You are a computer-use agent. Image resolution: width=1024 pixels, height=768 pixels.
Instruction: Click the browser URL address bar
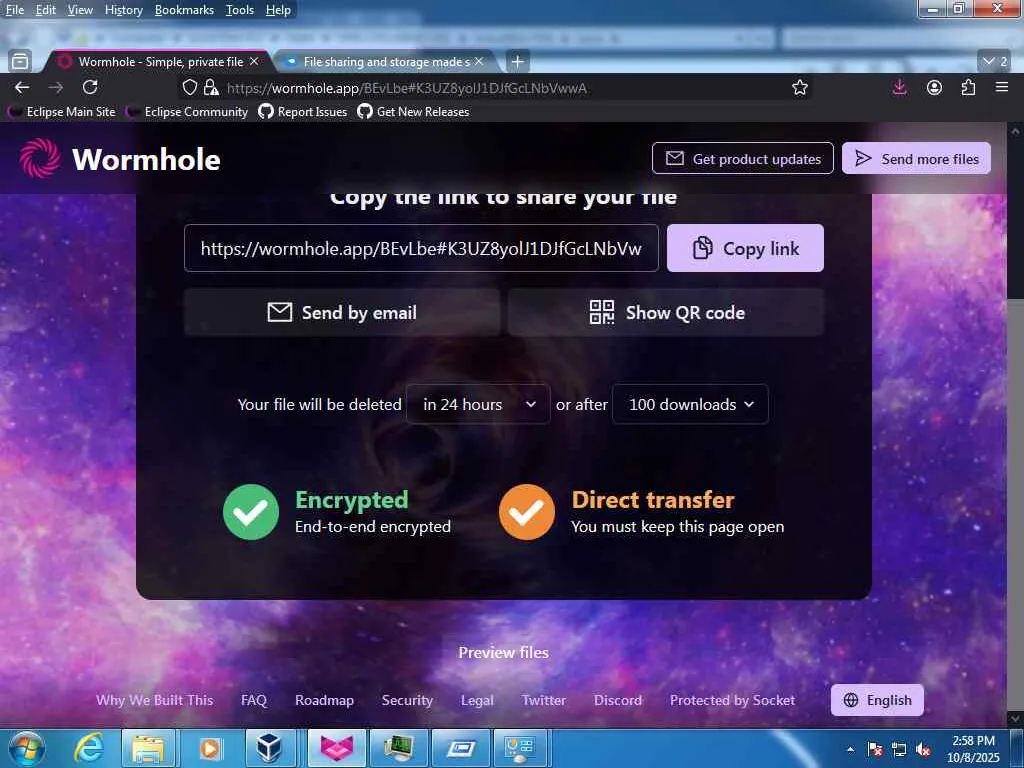click(496, 88)
